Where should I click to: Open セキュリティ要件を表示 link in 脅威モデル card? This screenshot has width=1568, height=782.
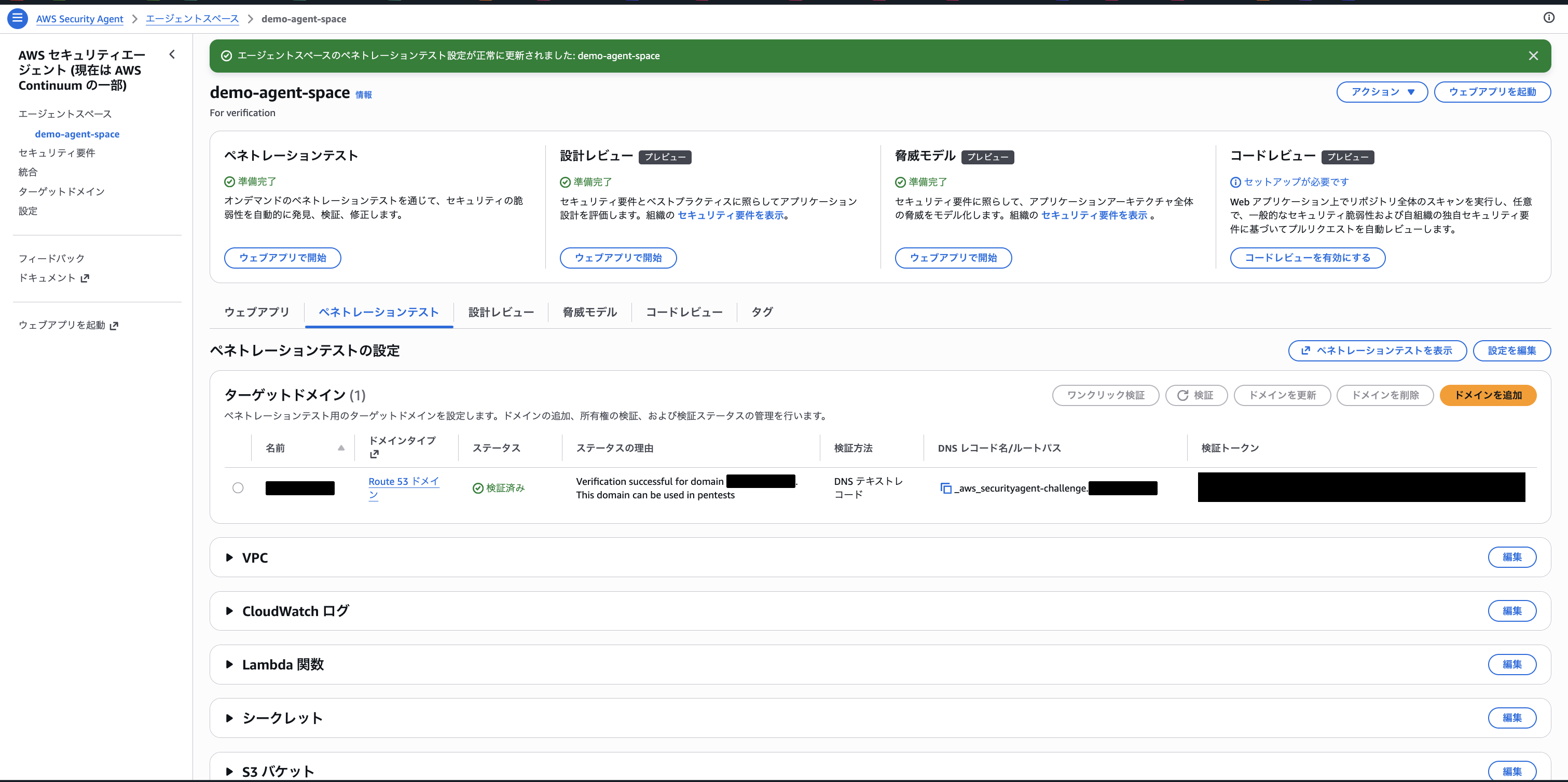click(x=1094, y=215)
